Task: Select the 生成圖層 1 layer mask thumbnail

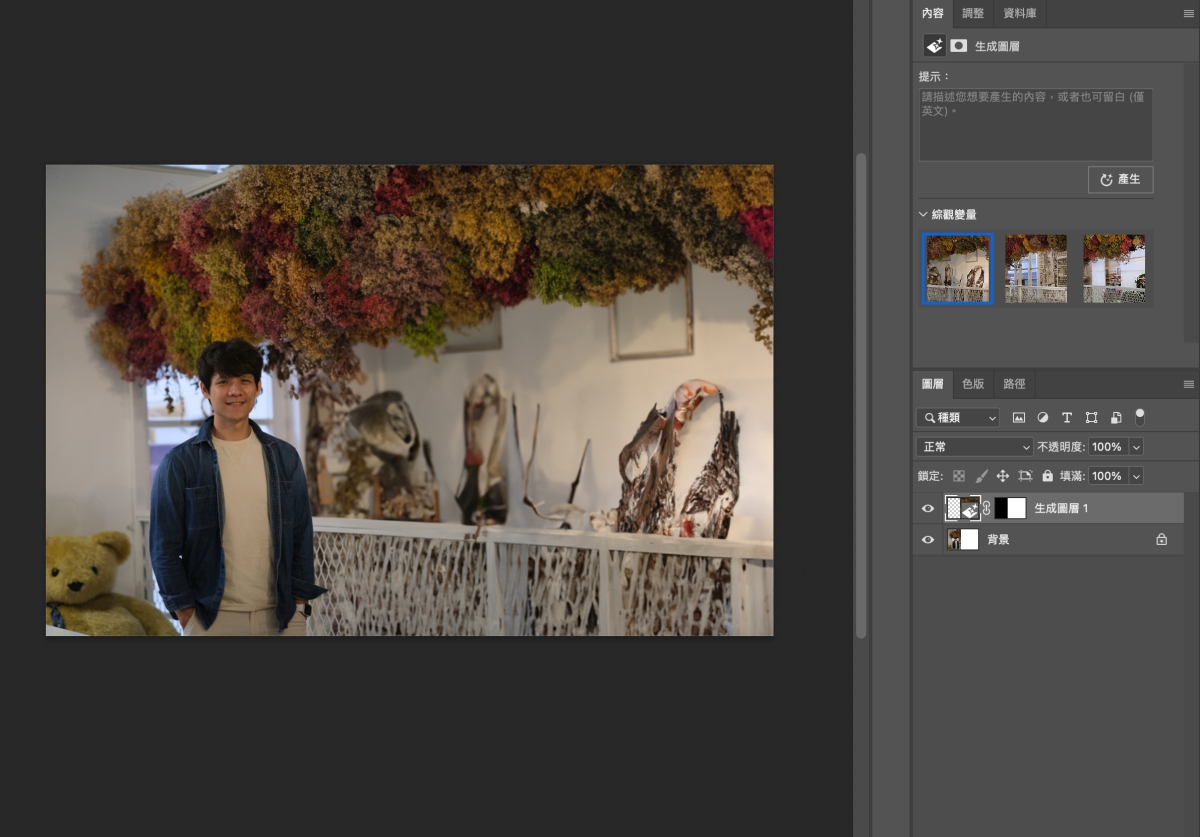Action: tap(1010, 509)
